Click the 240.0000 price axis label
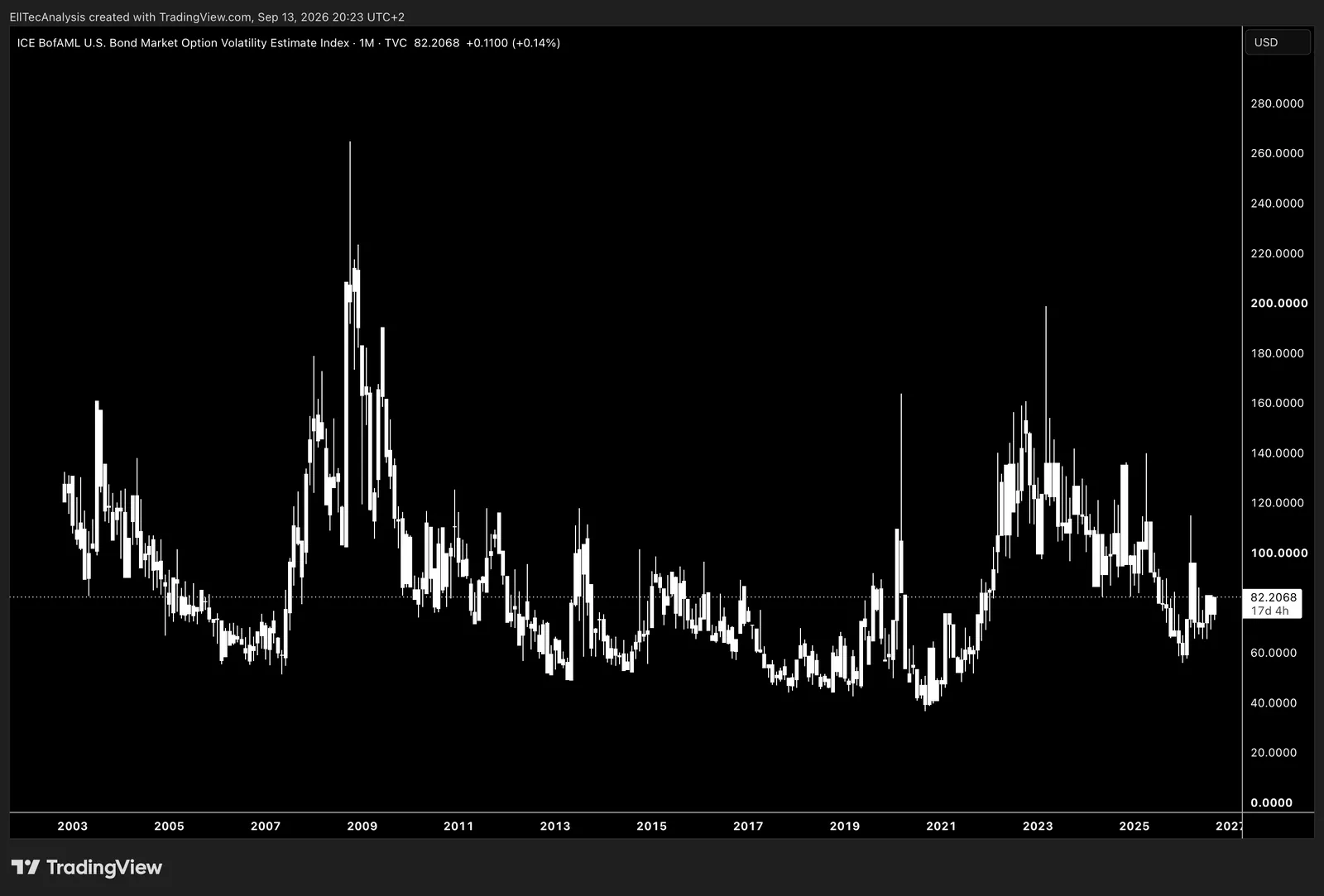The width and height of the screenshot is (1324, 896). [x=1277, y=204]
